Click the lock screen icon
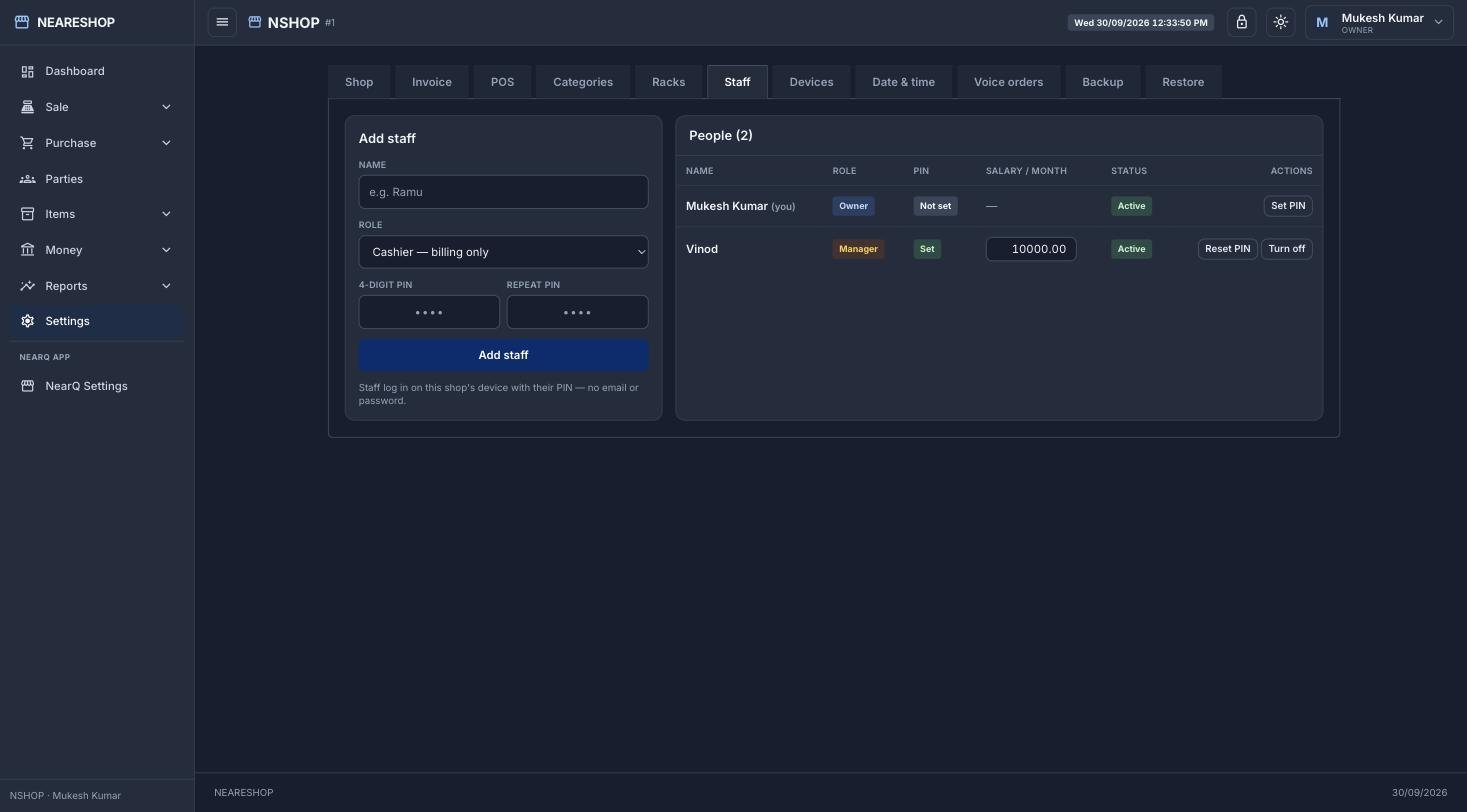The height and width of the screenshot is (812, 1467). (x=1242, y=22)
